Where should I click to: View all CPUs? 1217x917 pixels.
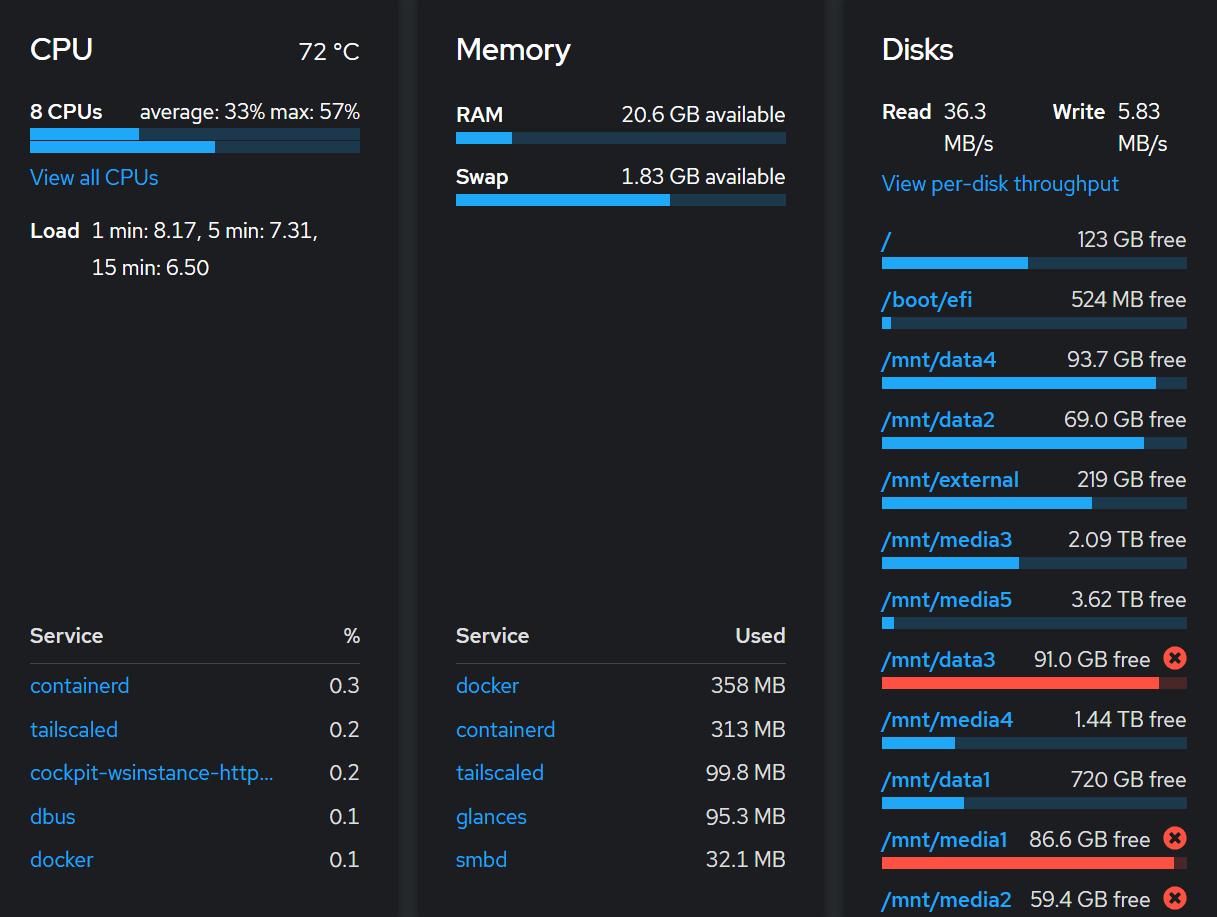94,177
